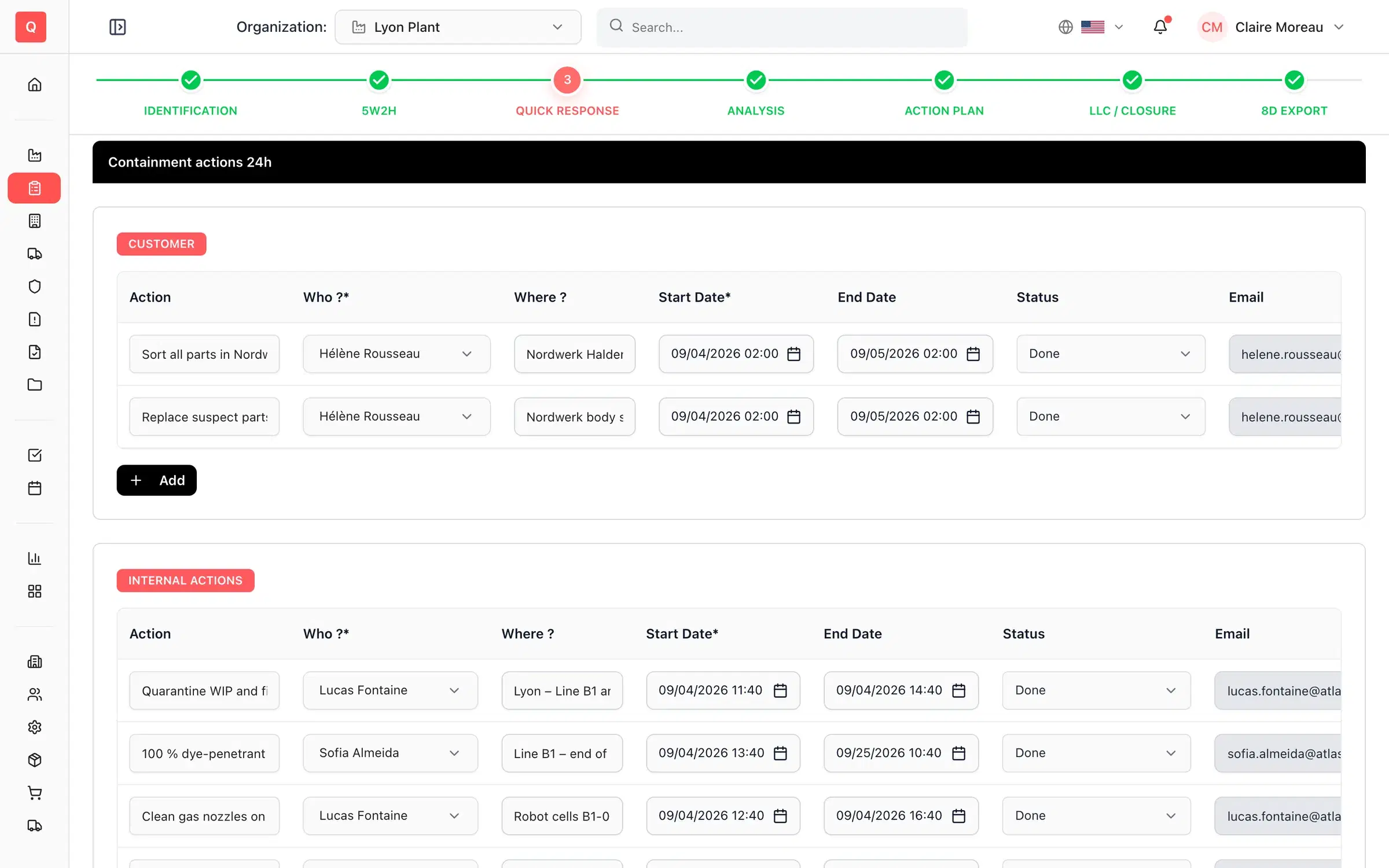This screenshot has height=868, width=1389.
Task: Open the calendar icon in sidebar
Action: 35,488
